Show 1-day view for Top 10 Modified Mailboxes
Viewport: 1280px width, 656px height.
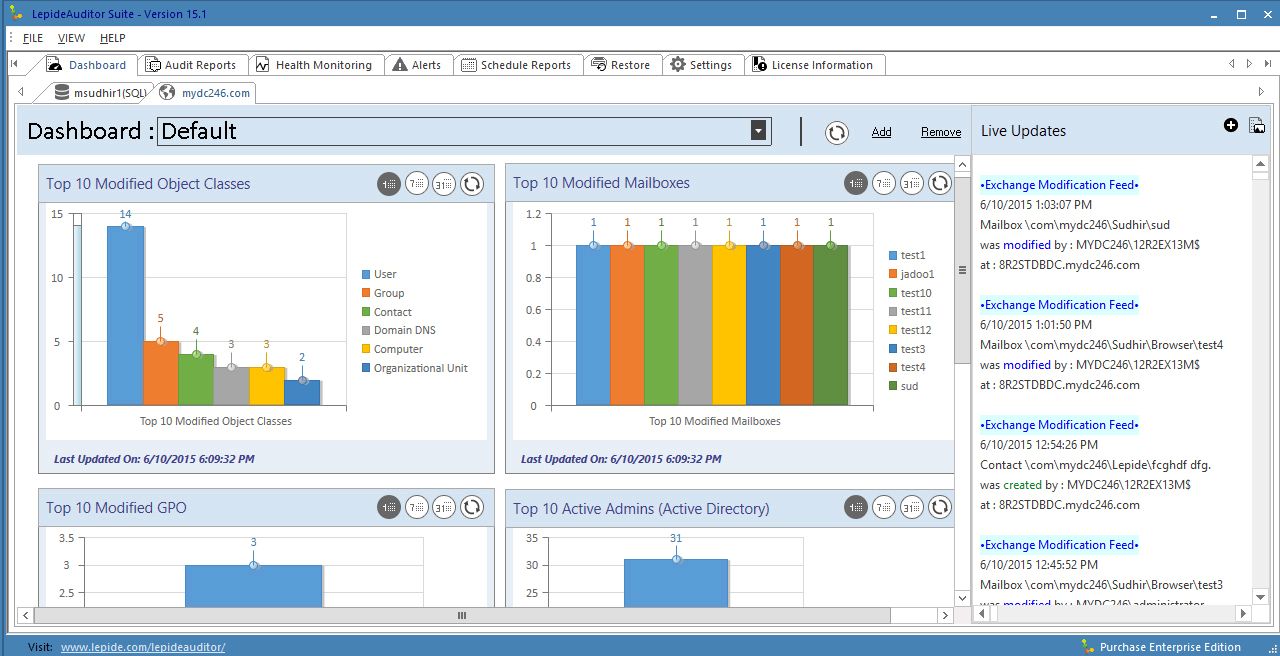(856, 183)
